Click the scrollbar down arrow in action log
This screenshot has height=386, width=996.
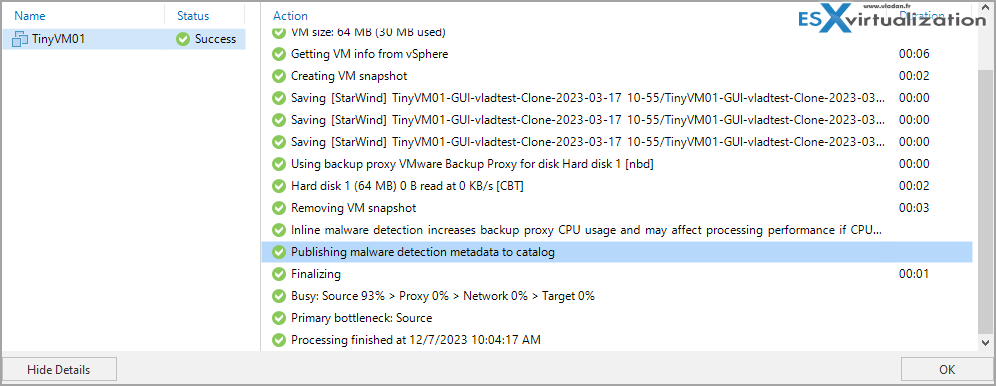(984, 343)
